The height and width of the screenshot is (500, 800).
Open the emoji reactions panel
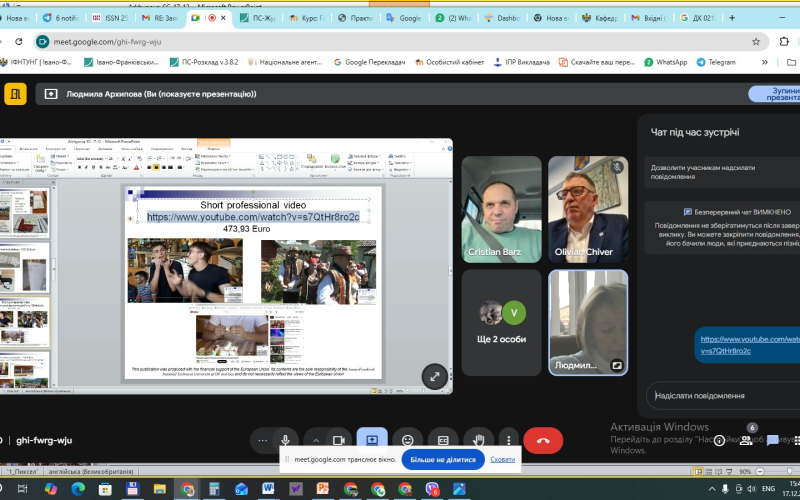408,440
